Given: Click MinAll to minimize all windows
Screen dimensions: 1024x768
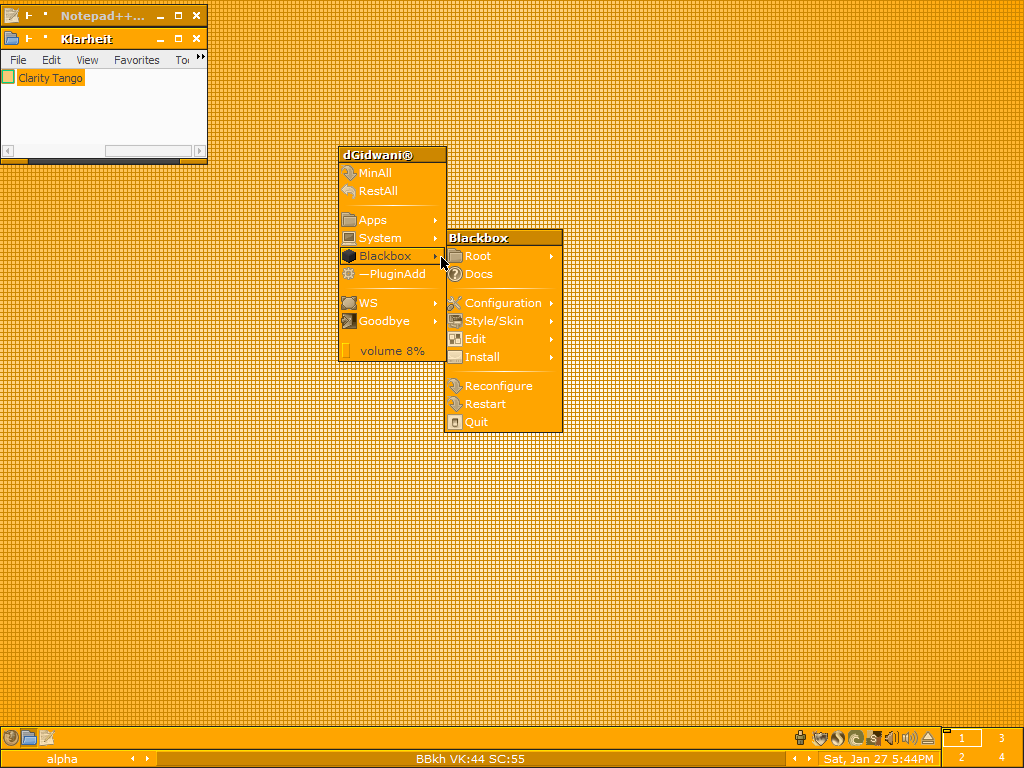Looking at the screenshot, I should click(x=392, y=173).
